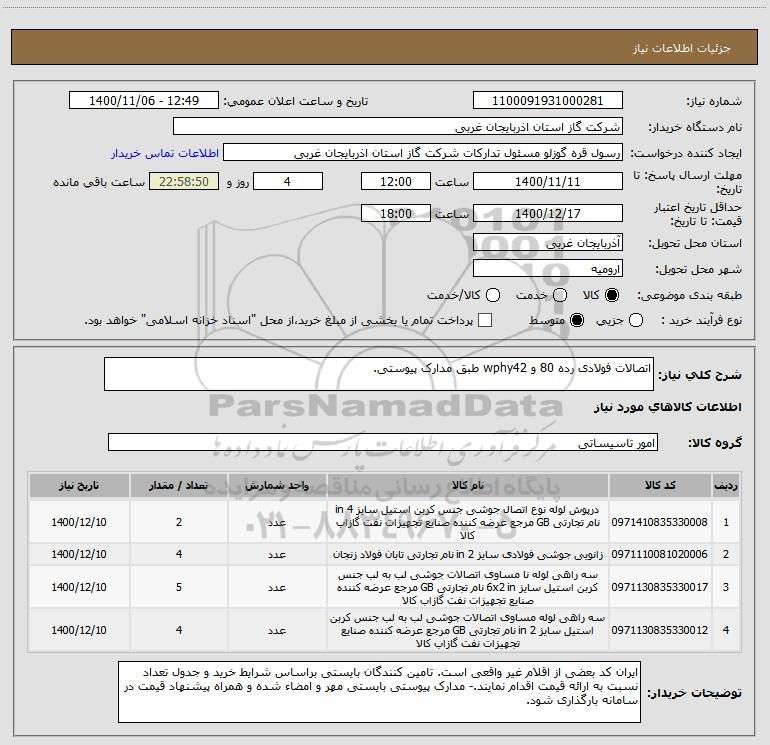Click the شماره نیاز field 1100091931000281
770x745 pixels.
pos(548,101)
